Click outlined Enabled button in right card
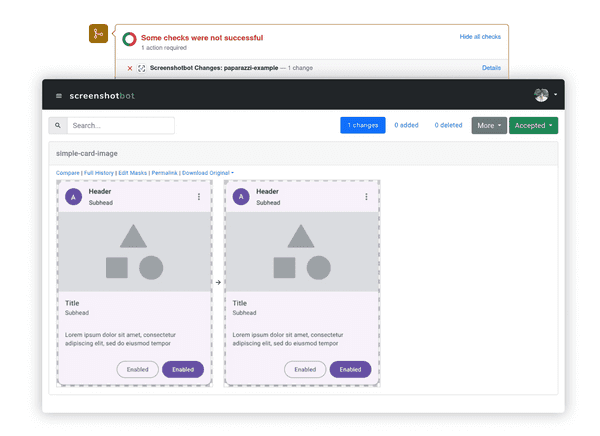 click(305, 369)
